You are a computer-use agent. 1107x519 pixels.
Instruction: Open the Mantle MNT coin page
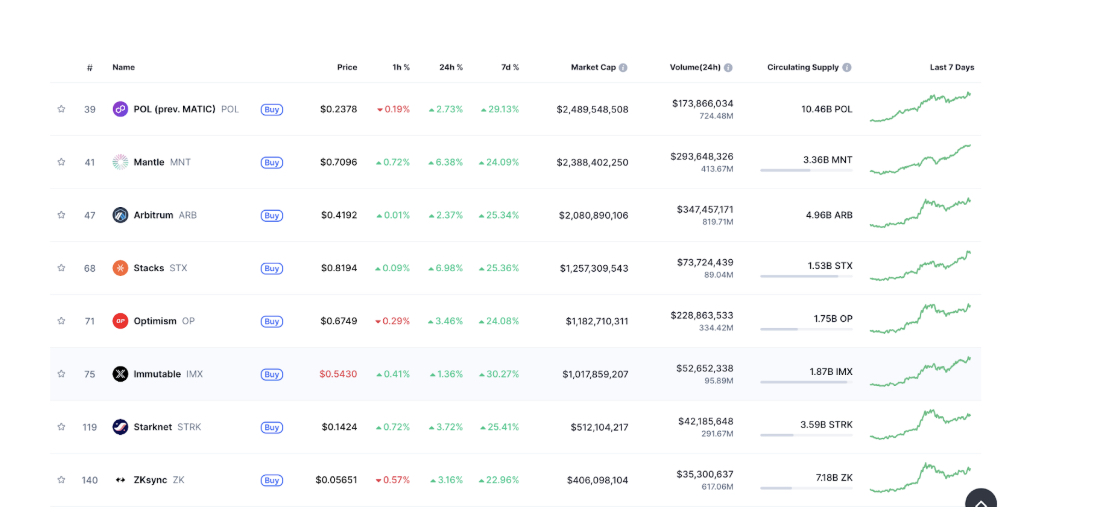(x=162, y=162)
